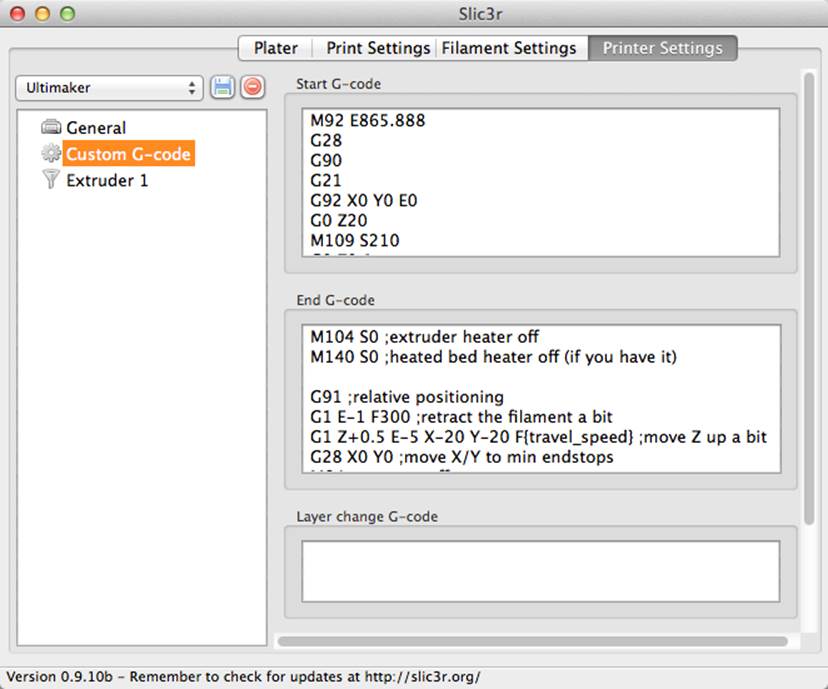Select General in the settings tree
This screenshot has width=828, height=689.
(x=96, y=128)
